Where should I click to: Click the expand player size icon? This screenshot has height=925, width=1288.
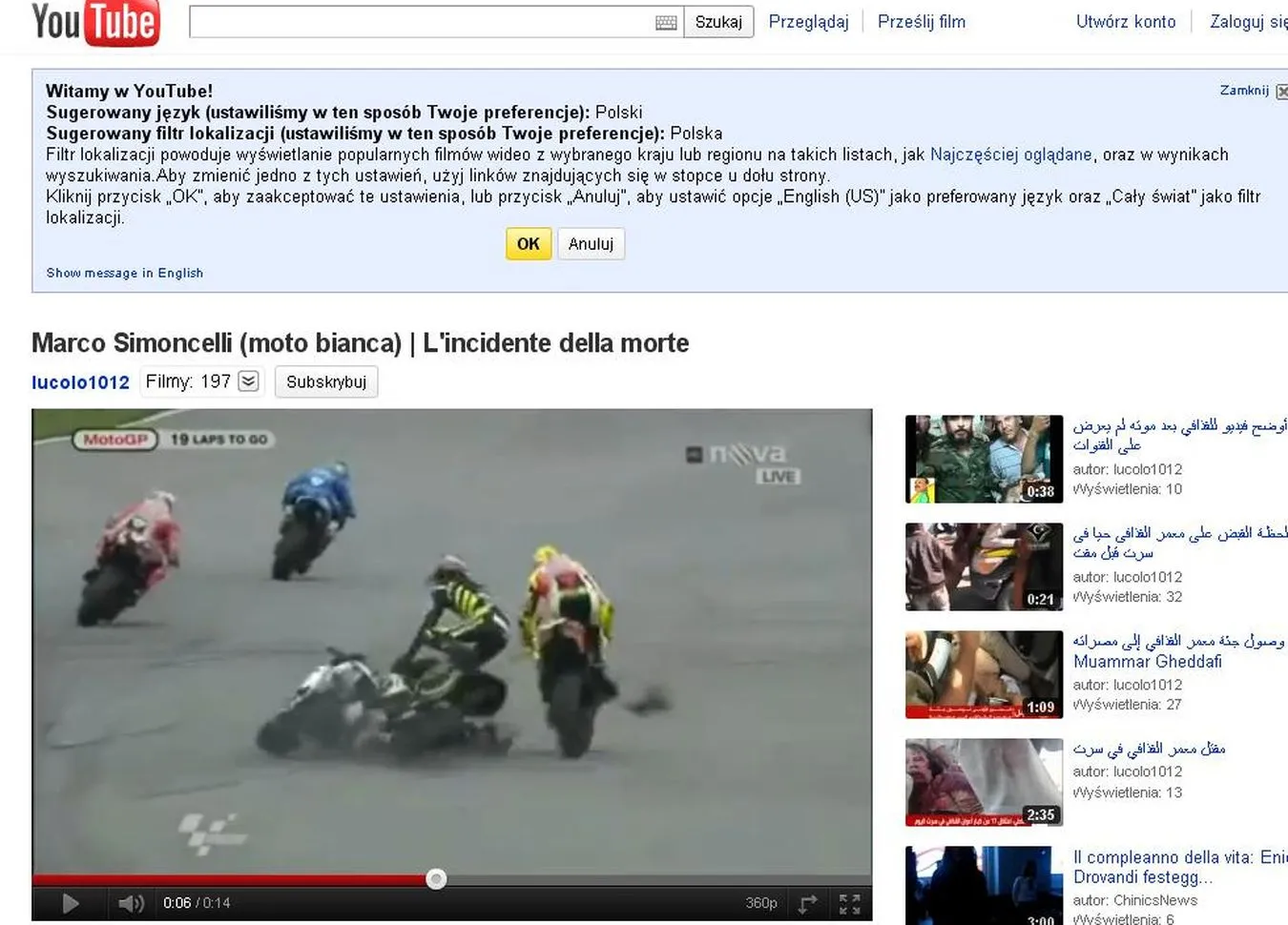(x=808, y=903)
